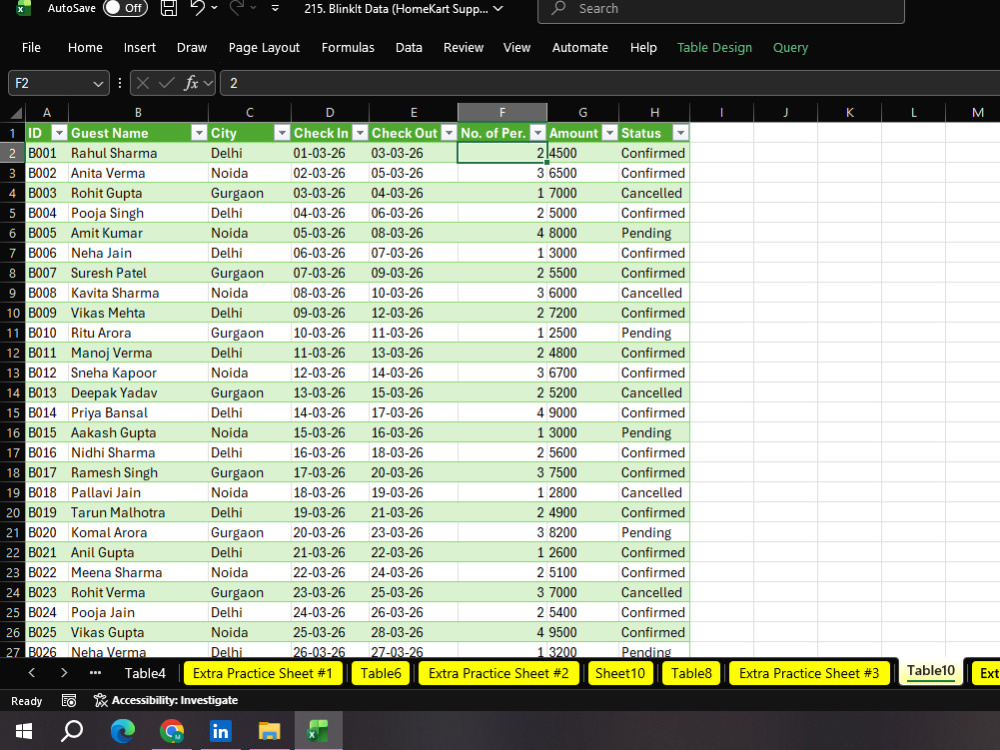Click Status cell for Amit Kumar
The image size is (1000, 750).
[x=654, y=233]
